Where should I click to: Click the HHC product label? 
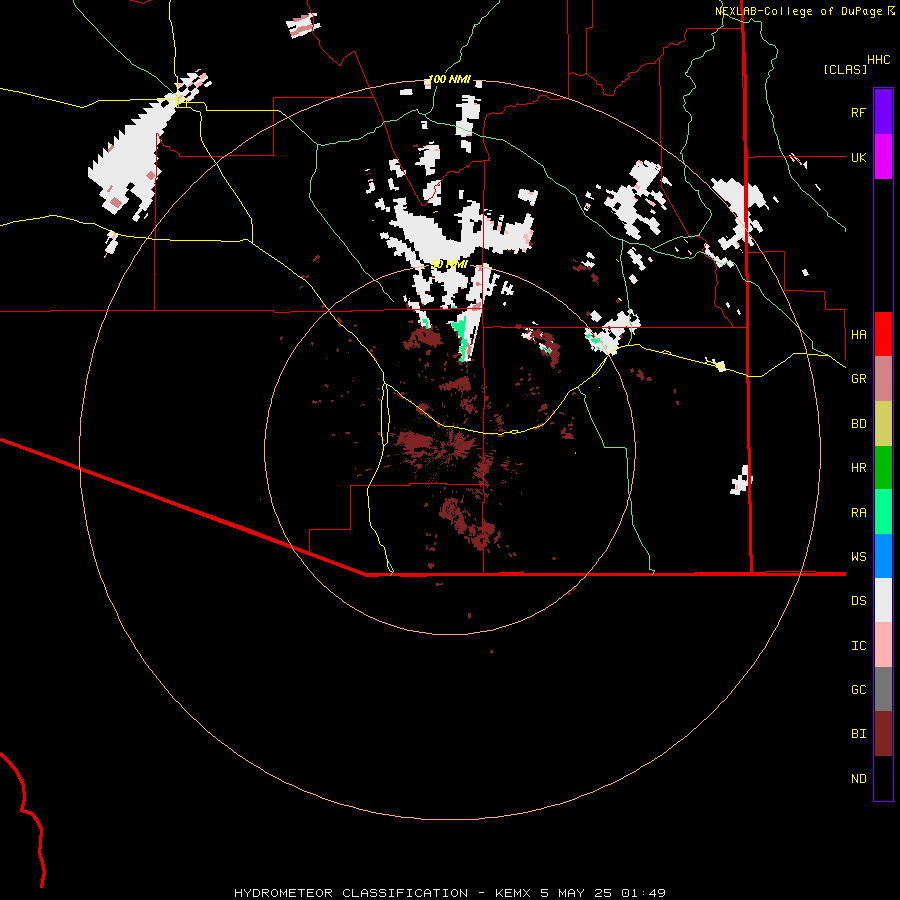point(878,60)
